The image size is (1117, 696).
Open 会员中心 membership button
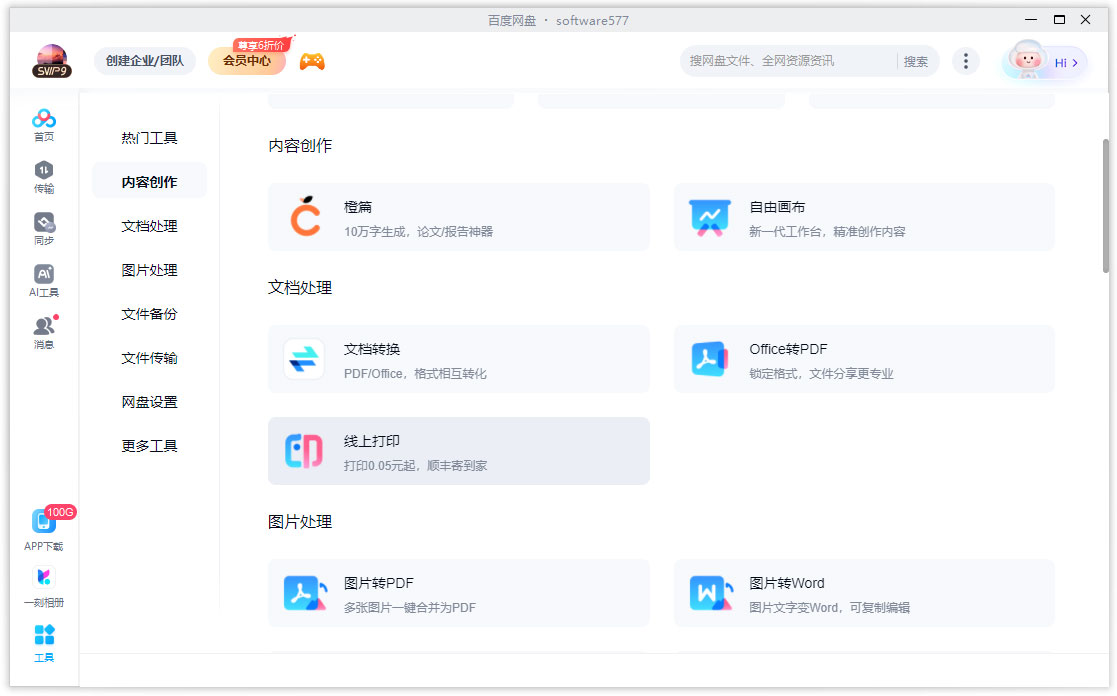click(x=246, y=61)
